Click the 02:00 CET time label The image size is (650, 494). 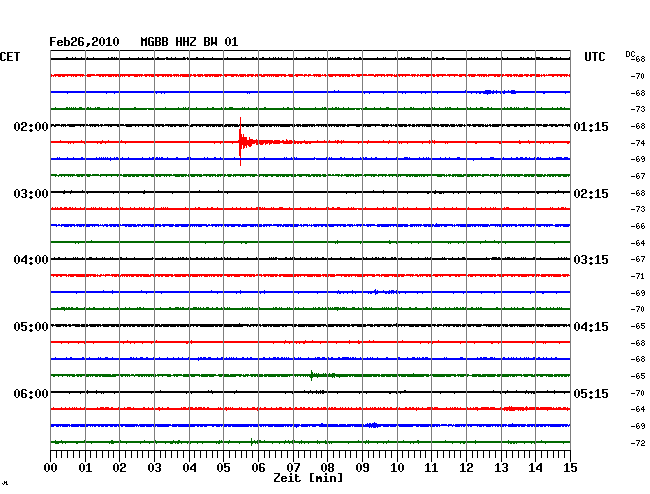(x=31, y=126)
